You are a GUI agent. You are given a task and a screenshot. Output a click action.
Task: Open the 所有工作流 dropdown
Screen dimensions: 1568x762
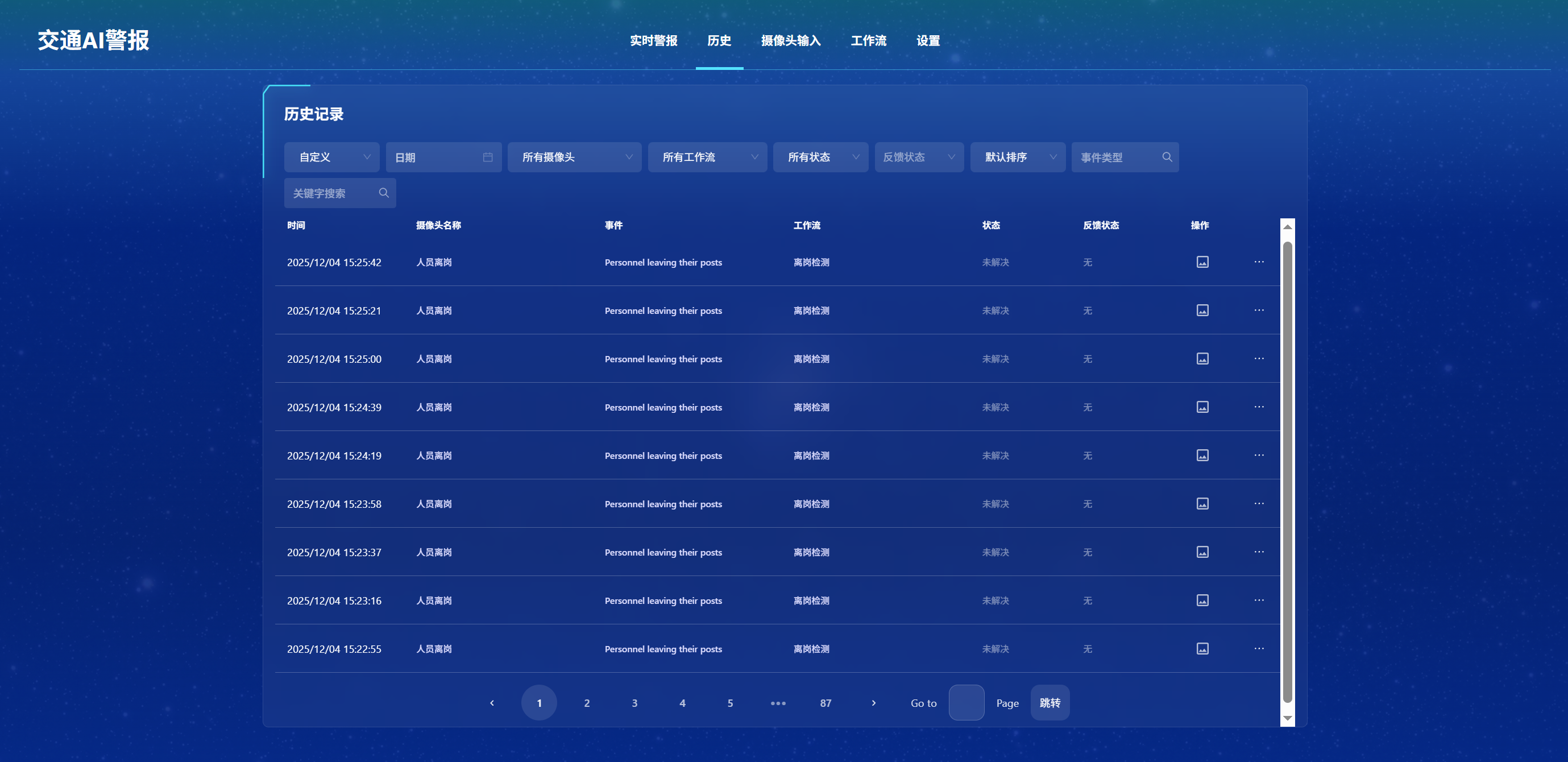707,158
